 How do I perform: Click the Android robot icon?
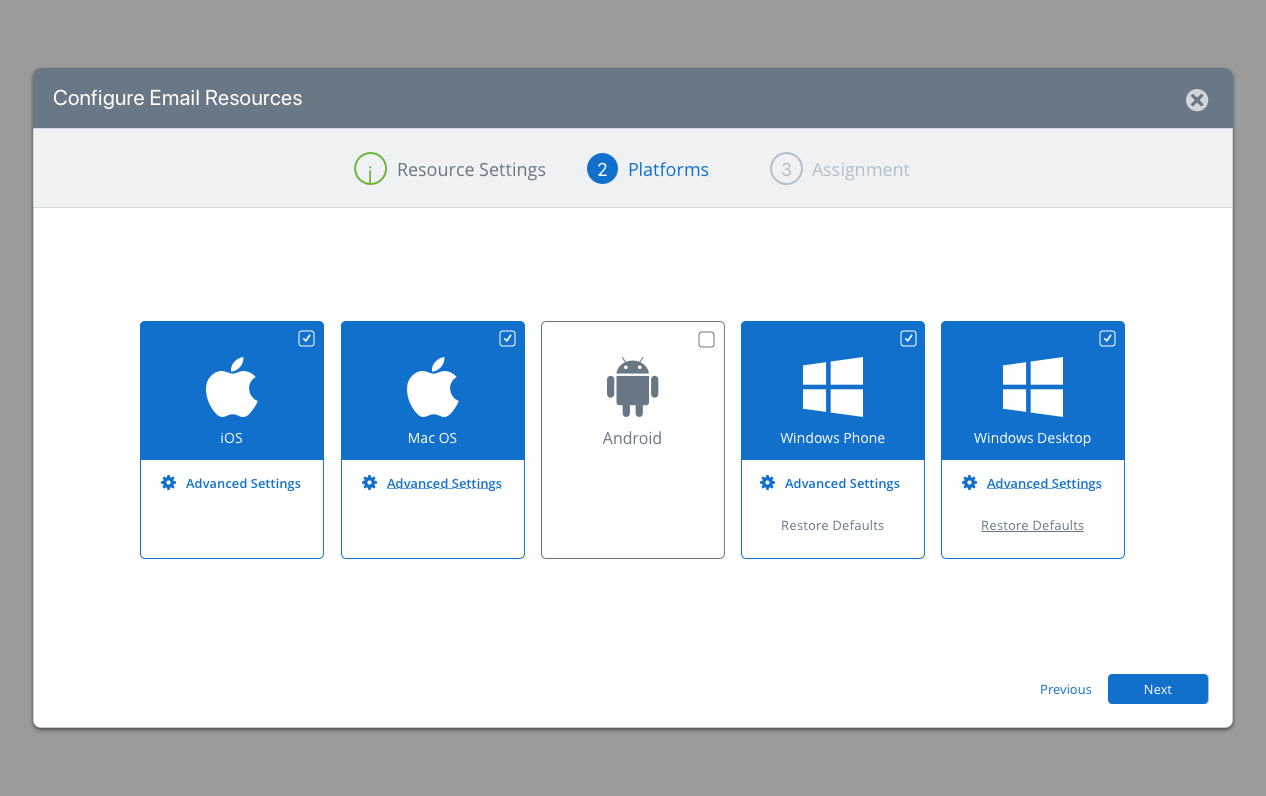(633, 387)
